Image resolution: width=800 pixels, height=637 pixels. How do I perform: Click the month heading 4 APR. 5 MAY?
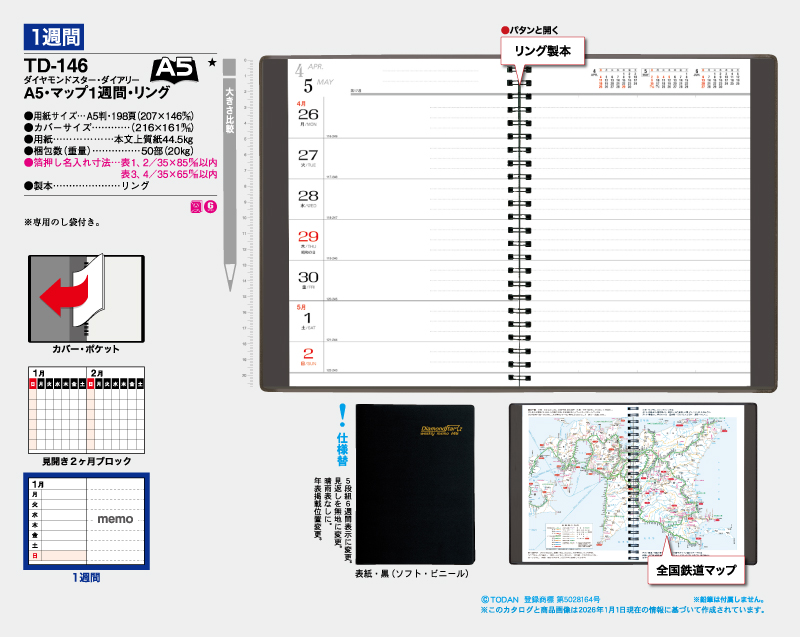click(x=314, y=78)
